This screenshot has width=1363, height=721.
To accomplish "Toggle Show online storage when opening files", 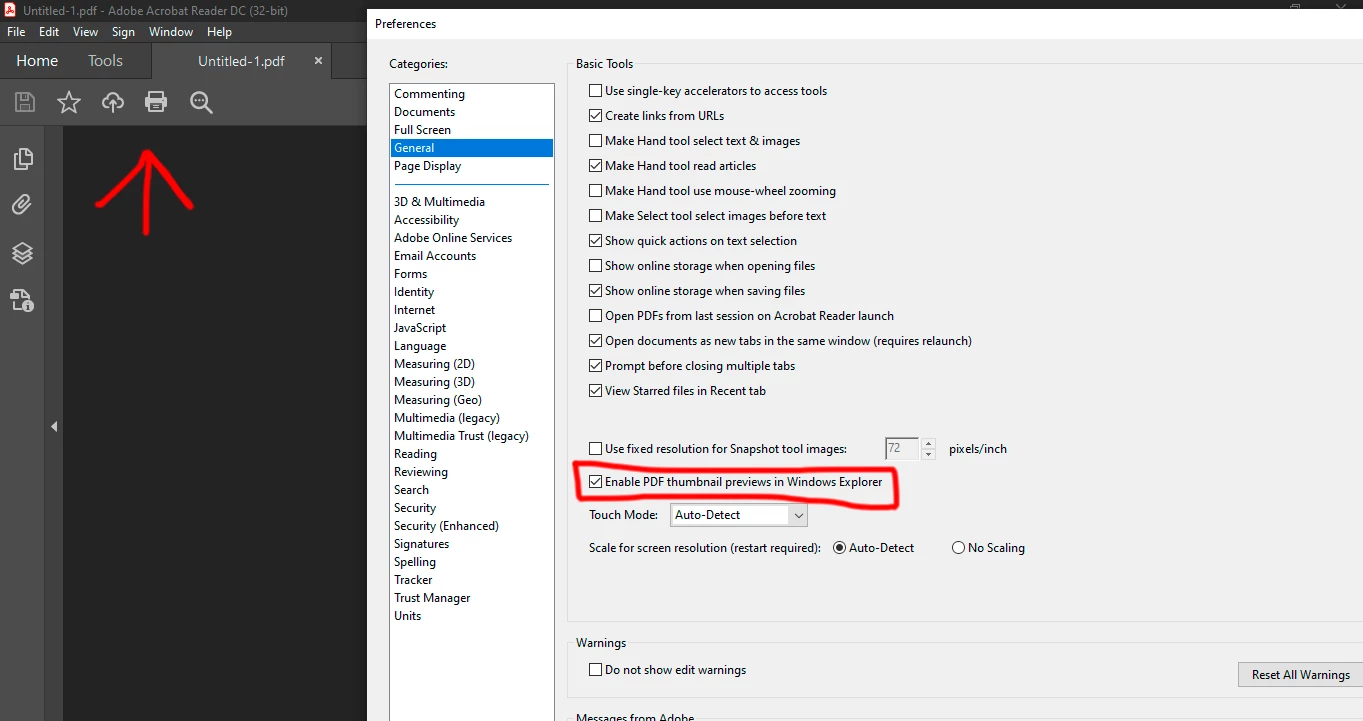I will click(596, 266).
